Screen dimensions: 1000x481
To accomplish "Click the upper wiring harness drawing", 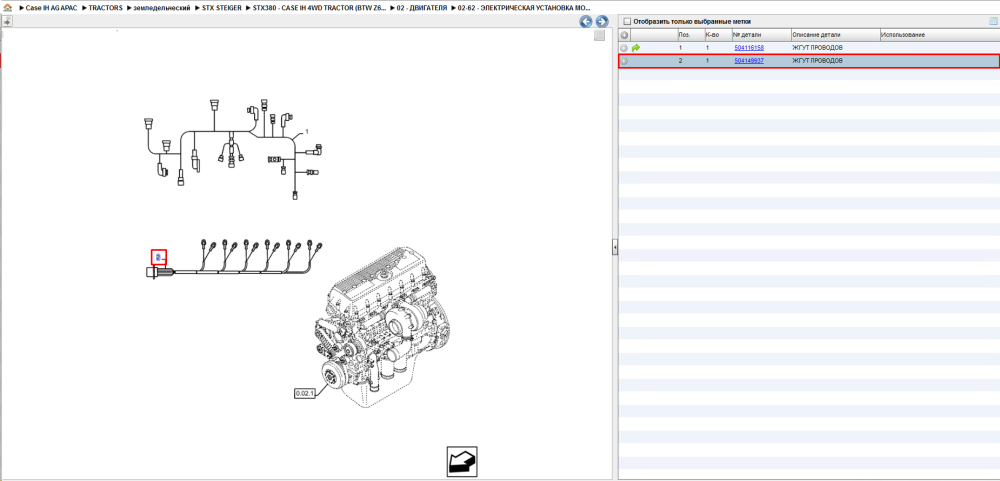I will (x=233, y=150).
